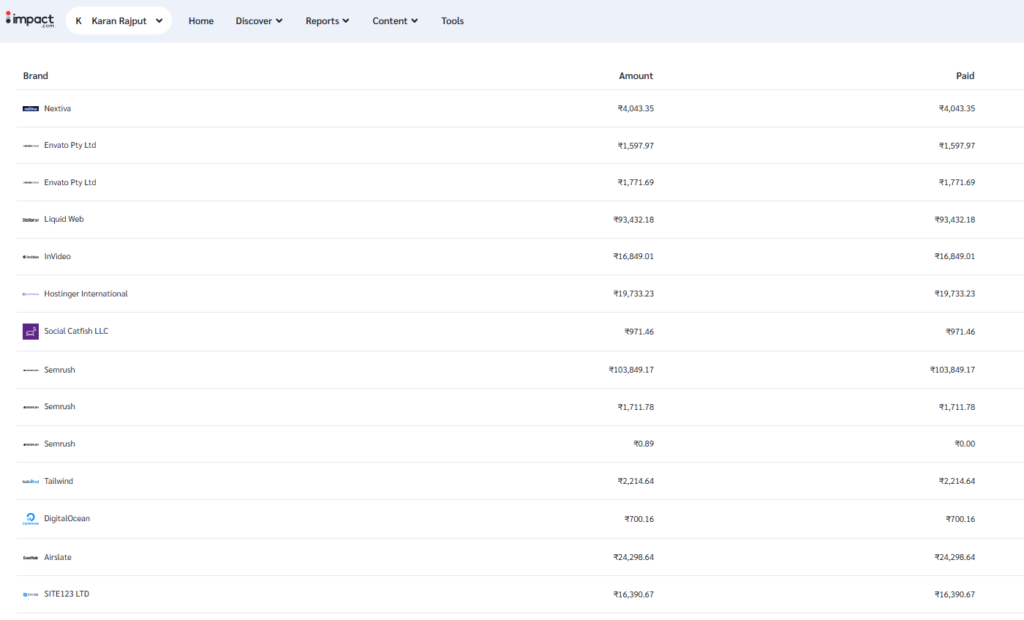This screenshot has height=620, width=1024.
Task: Click Semrush's ₹103,849.17 Amount value
Action: coord(631,370)
